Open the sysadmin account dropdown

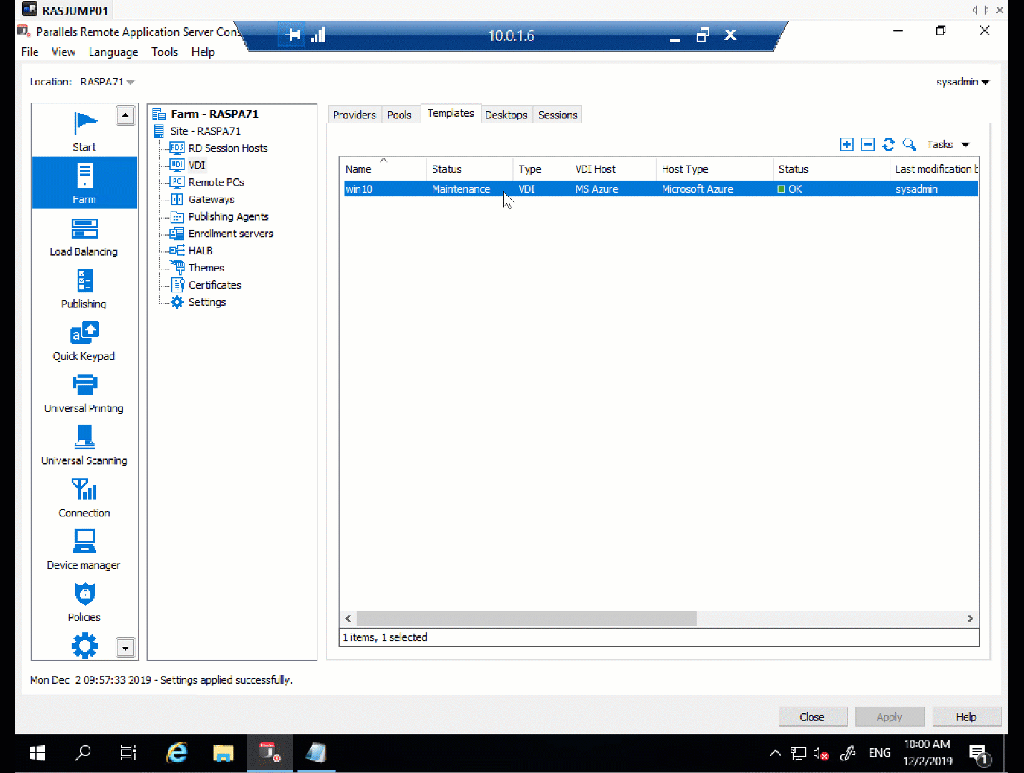[963, 82]
